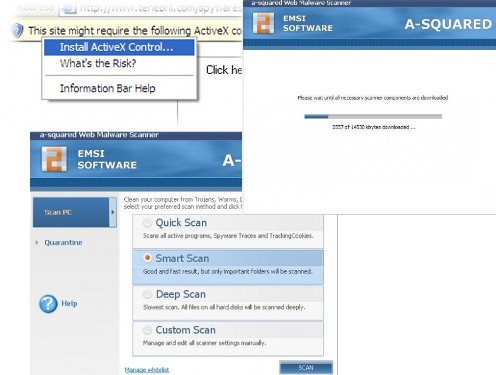
Task: Click the Emsi Software logo in the scanner window
Action: click(54, 159)
